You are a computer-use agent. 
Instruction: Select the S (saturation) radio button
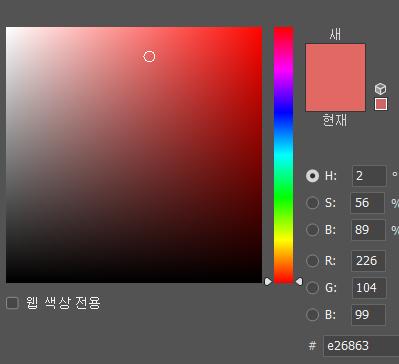click(312, 203)
